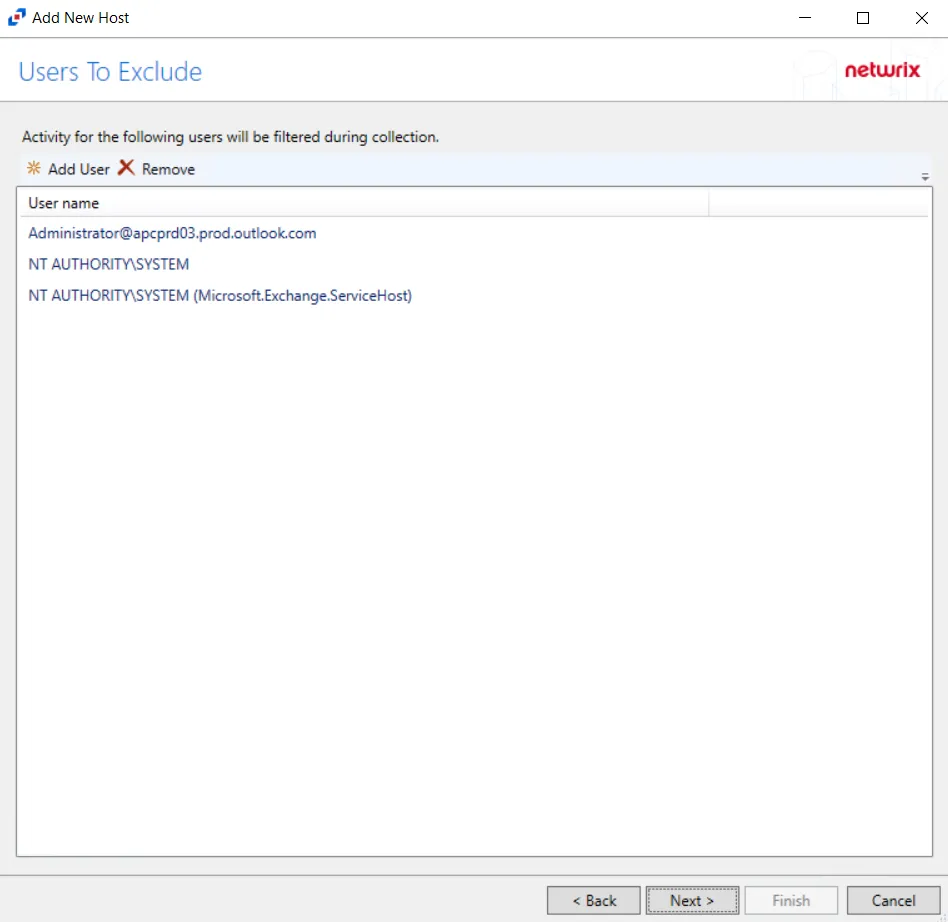Minimize the Add New Host window
Viewport: 948px width, 922px height.
(805, 18)
